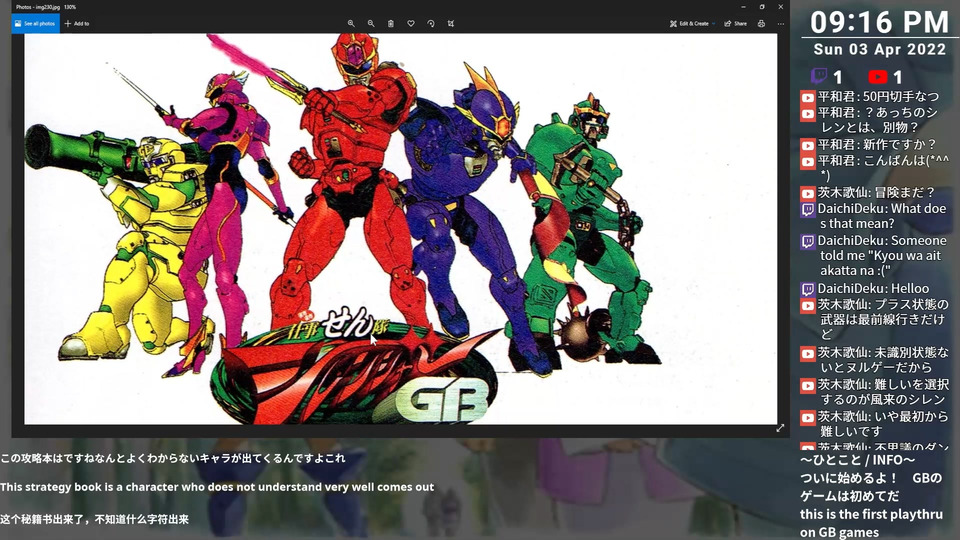Share the photo
The height and width of the screenshot is (540, 960).
coord(736,23)
